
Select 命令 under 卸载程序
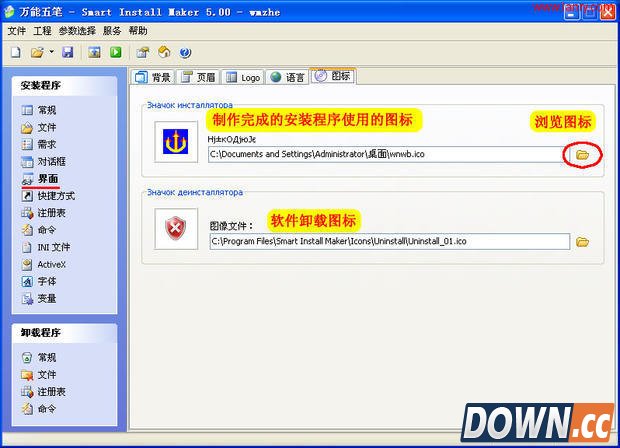39,408
